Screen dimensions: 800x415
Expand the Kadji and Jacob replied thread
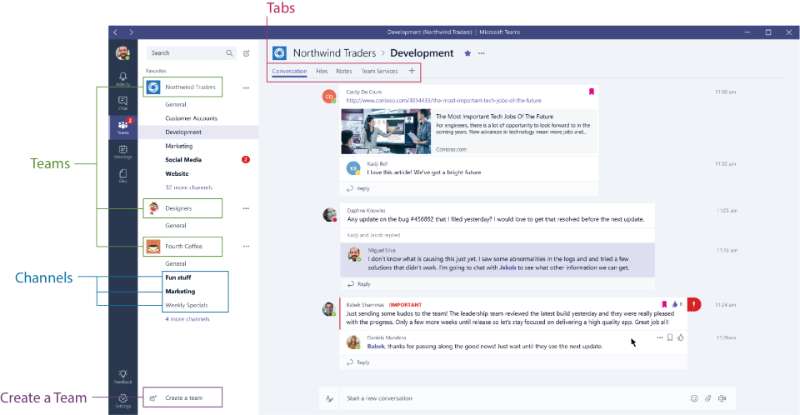pos(373,235)
